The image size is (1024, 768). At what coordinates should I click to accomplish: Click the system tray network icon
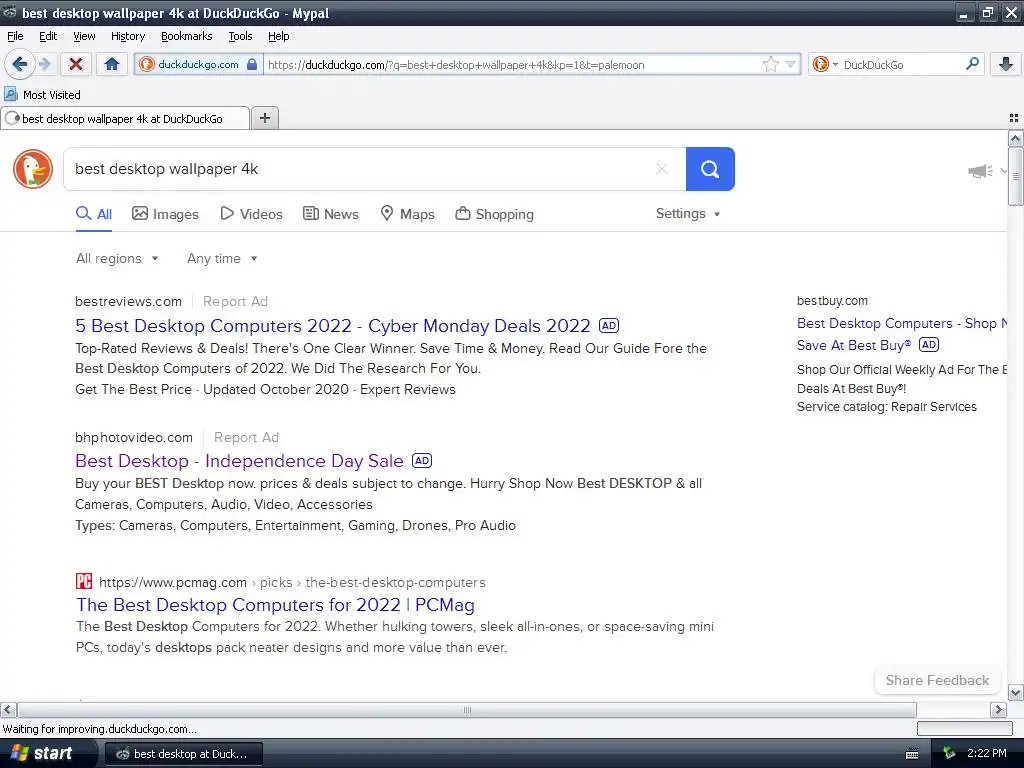tap(949, 754)
